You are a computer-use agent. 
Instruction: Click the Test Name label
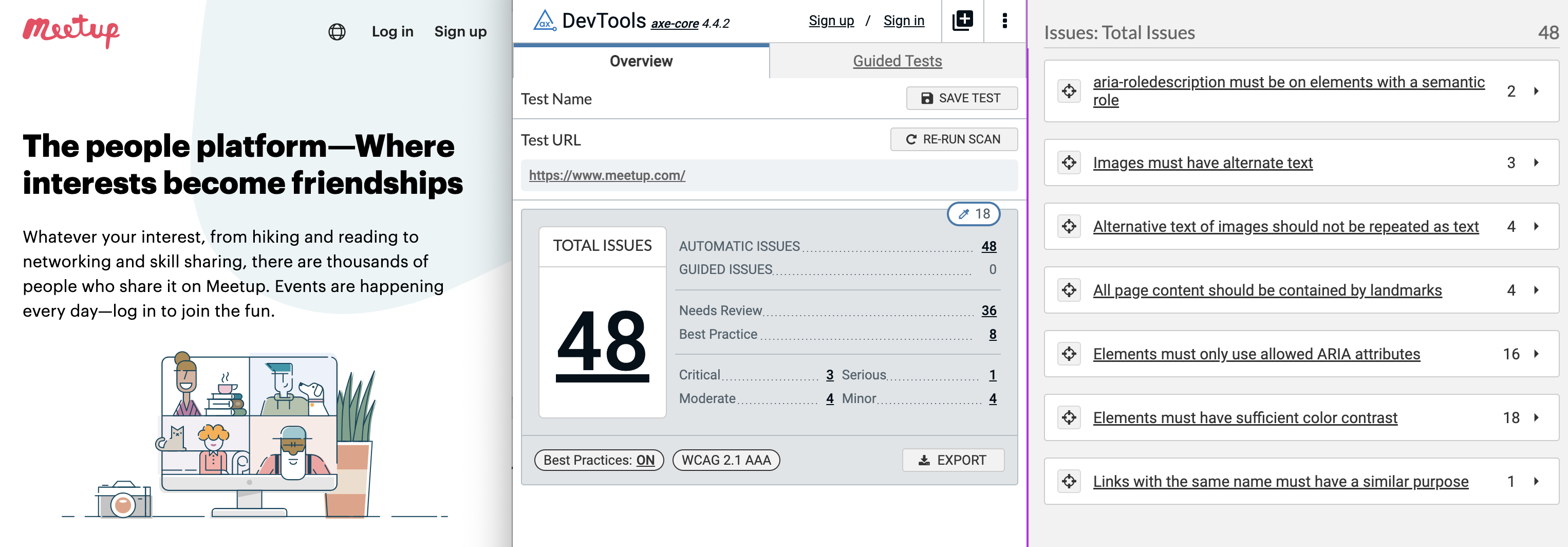coord(556,99)
